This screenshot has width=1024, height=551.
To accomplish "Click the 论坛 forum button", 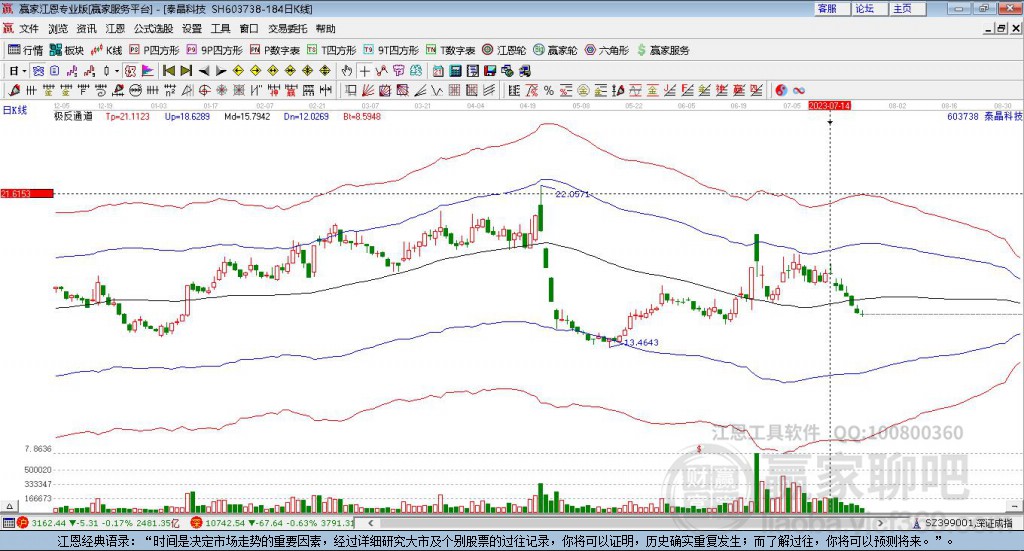I will point(869,8).
